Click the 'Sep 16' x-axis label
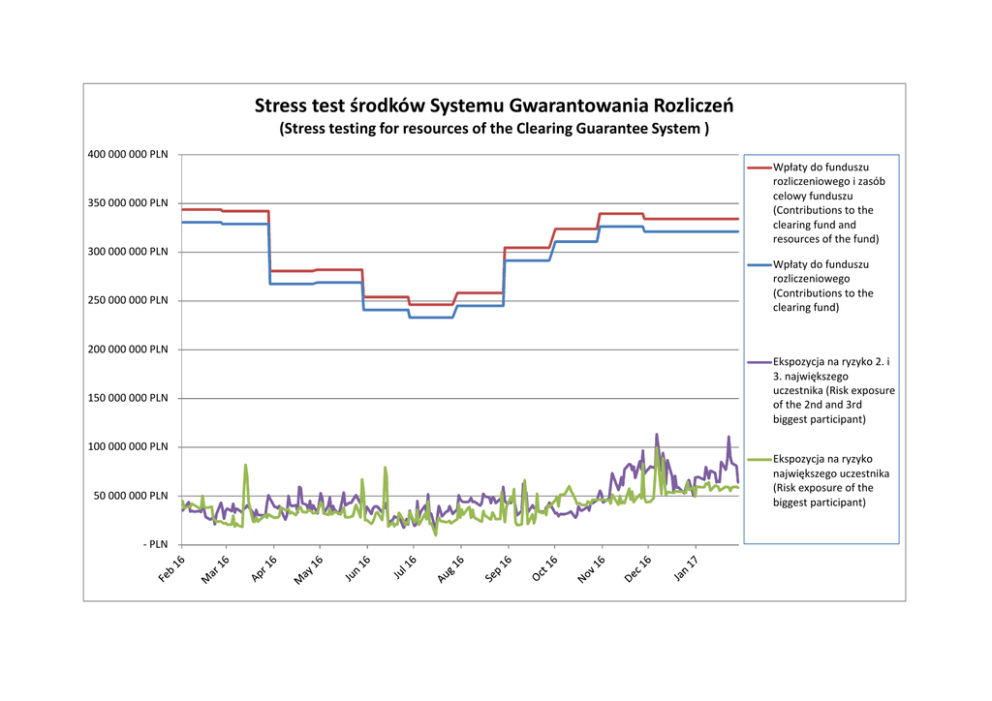The image size is (992, 701). [x=498, y=567]
